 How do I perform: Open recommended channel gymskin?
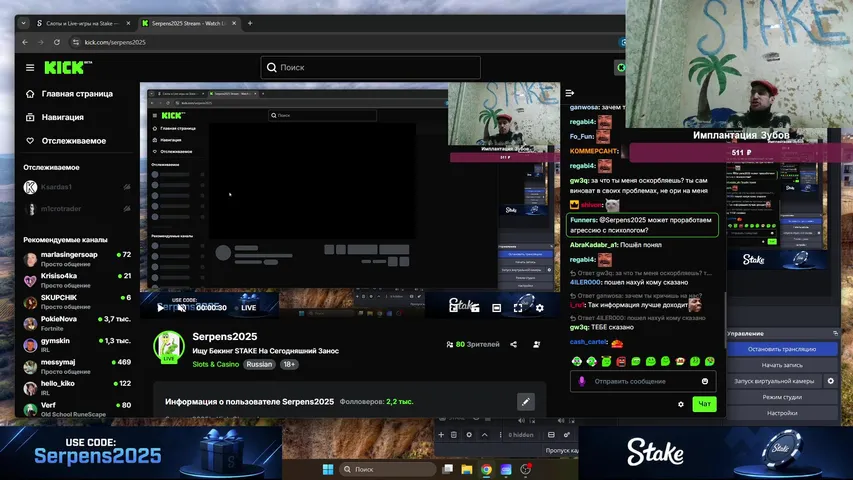point(77,345)
